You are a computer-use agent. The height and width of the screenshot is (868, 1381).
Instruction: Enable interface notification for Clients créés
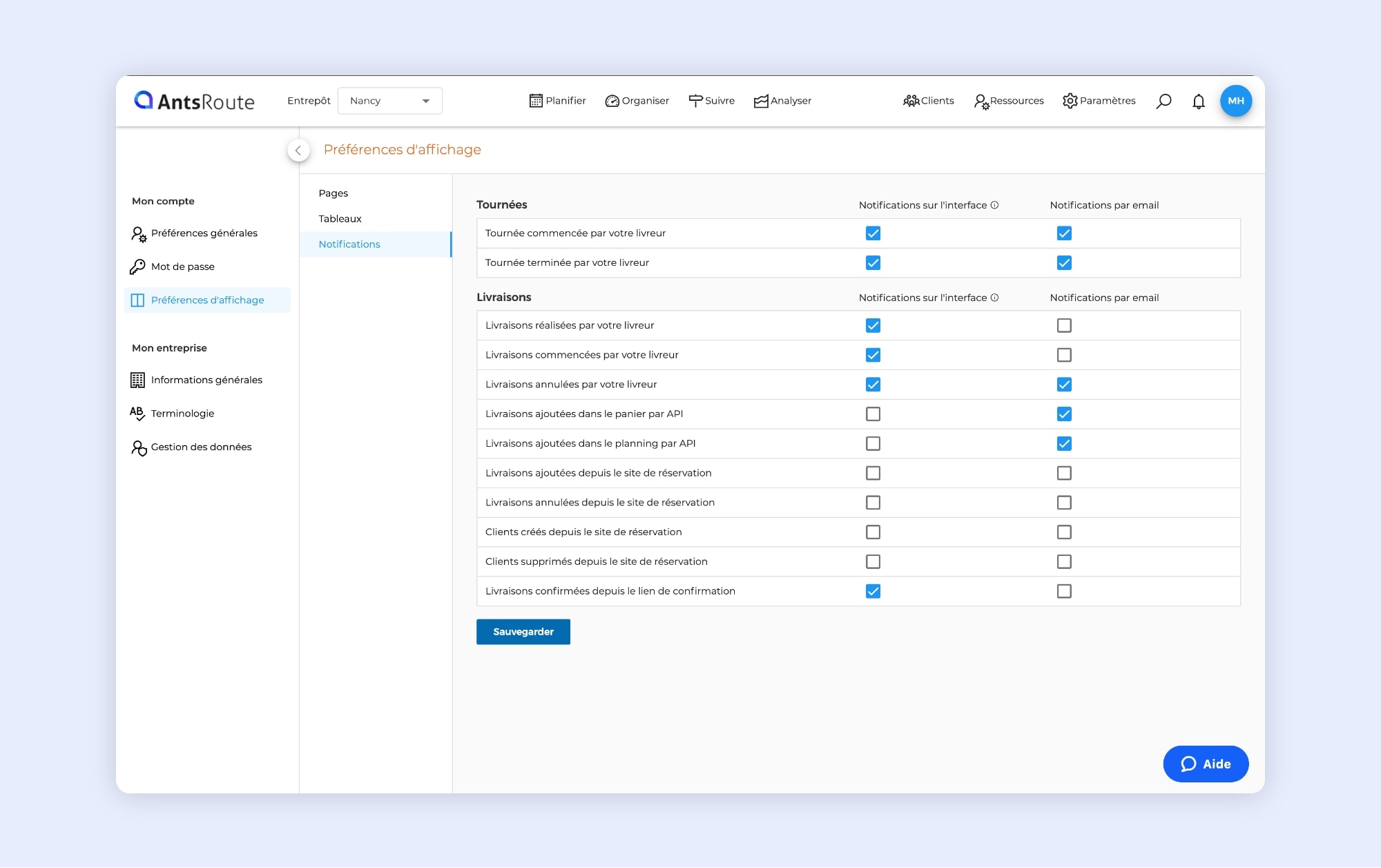(873, 532)
